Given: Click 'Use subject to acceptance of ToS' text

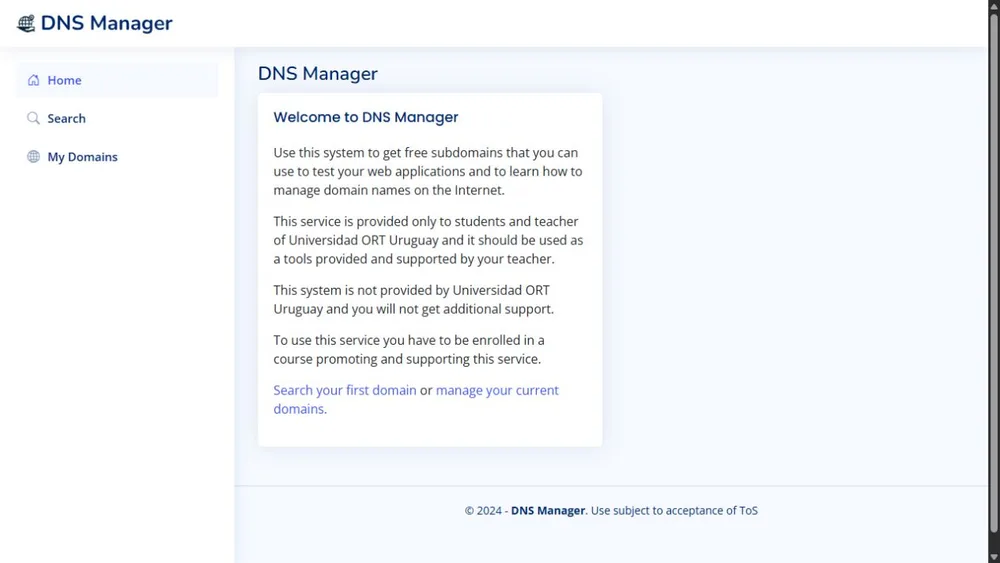Looking at the screenshot, I should tap(674, 510).
